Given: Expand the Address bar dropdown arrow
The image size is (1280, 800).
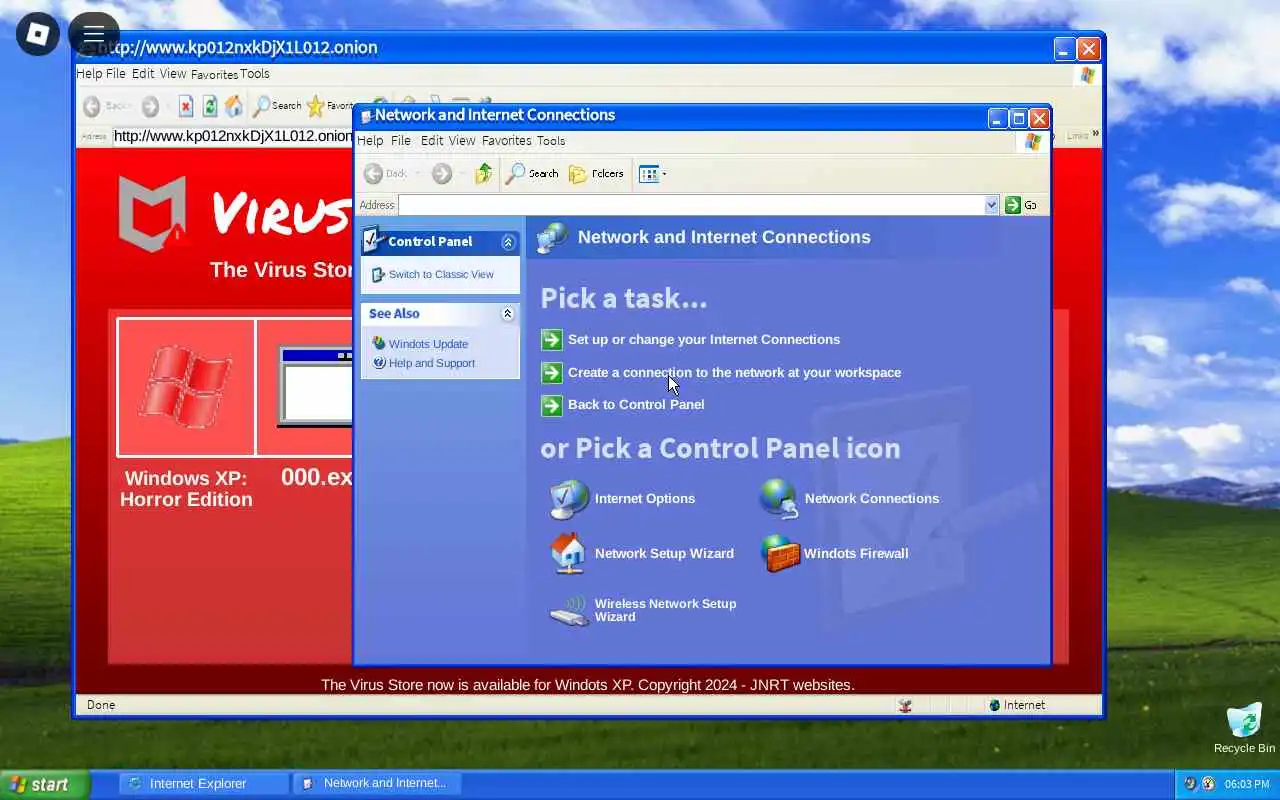Looking at the screenshot, I should click(x=992, y=205).
